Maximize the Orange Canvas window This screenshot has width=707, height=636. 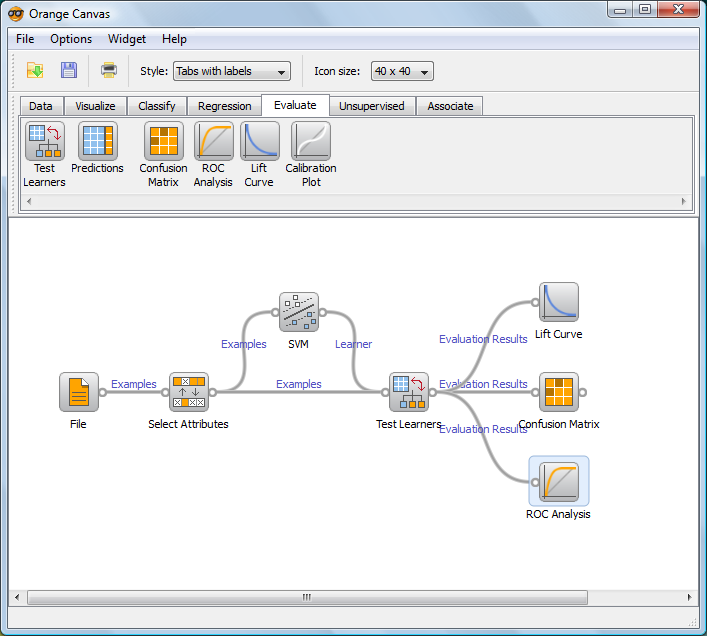[645, 10]
